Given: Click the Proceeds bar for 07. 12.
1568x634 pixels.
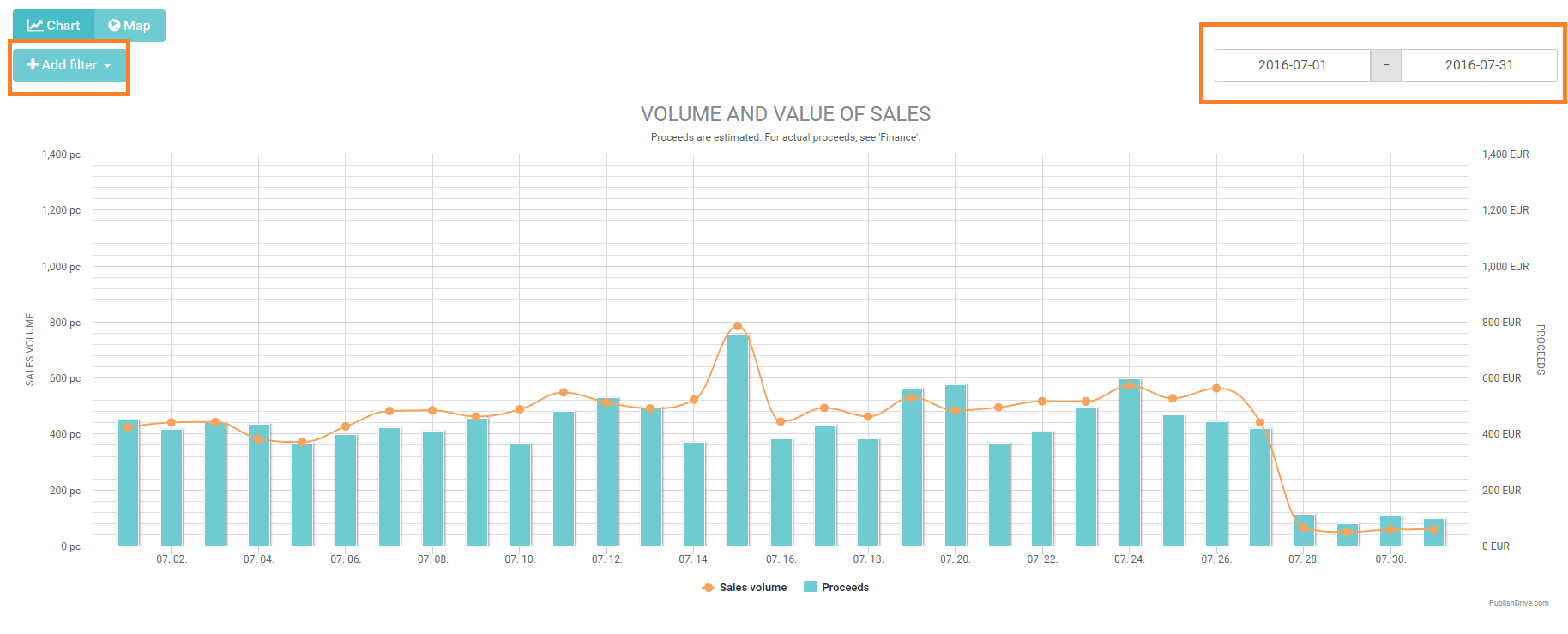Looking at the screenshot, I should point(607,472).
